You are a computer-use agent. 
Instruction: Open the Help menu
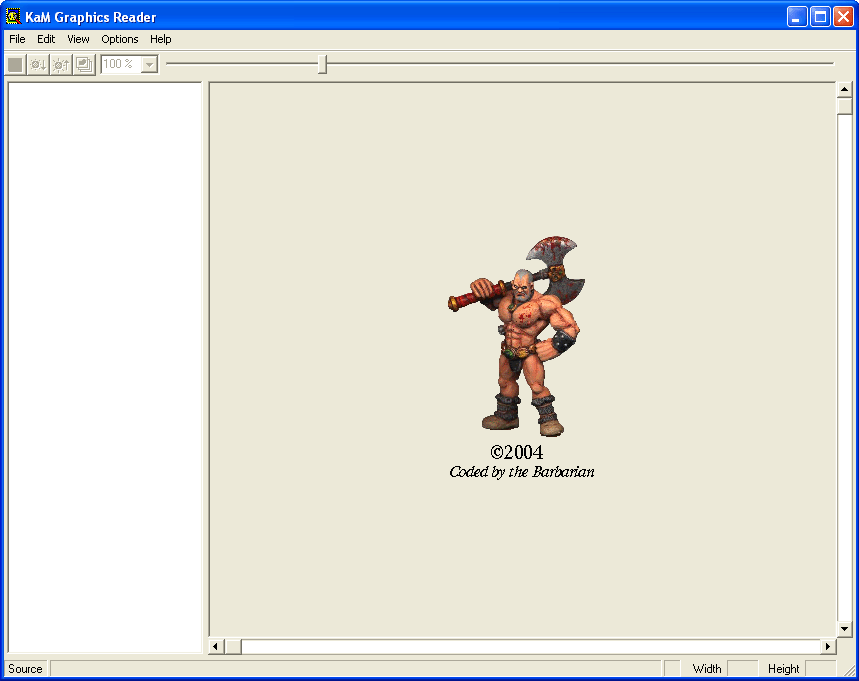click(161, 39)
